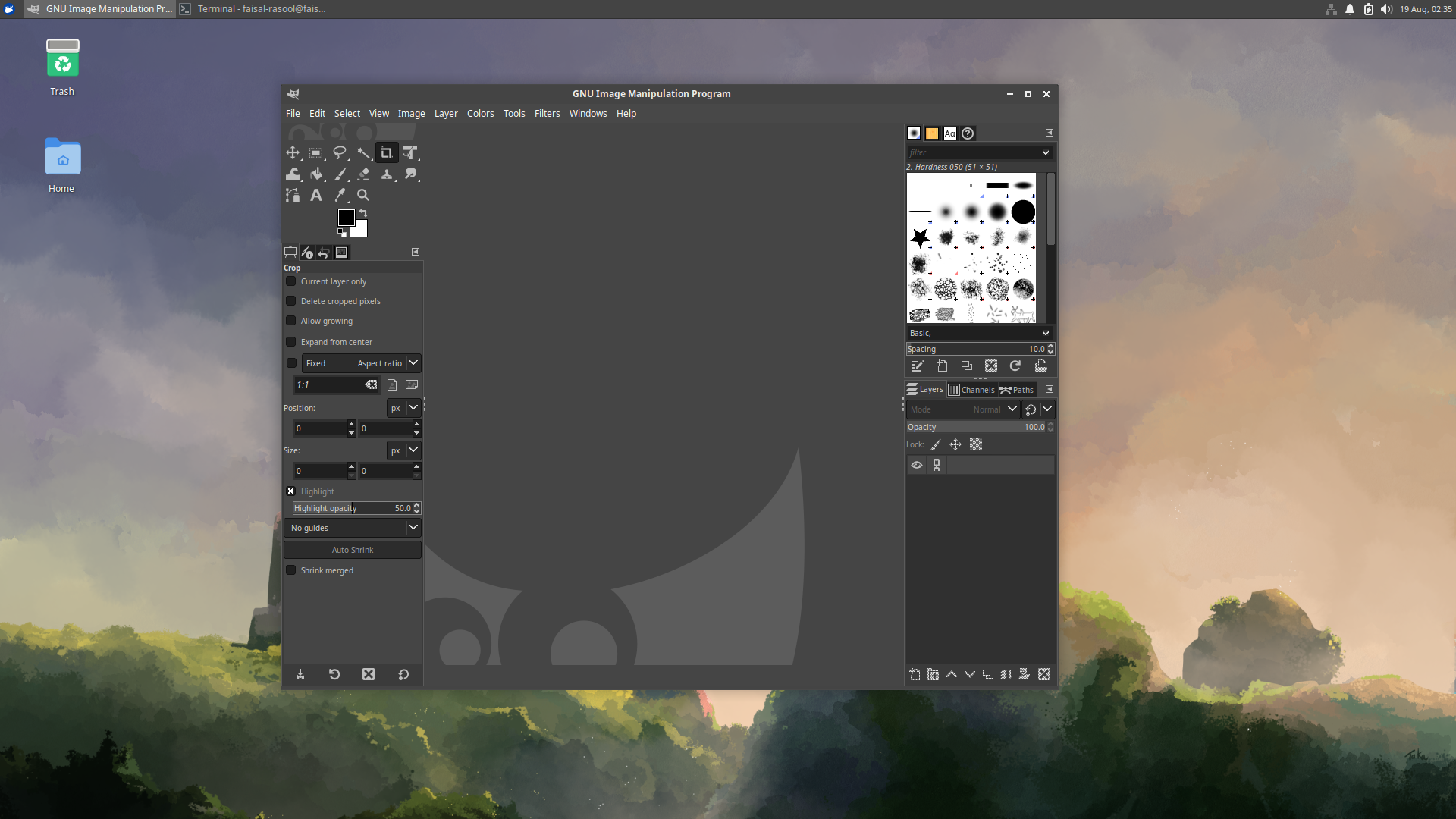Check the Expand from center option

[291, 342]
